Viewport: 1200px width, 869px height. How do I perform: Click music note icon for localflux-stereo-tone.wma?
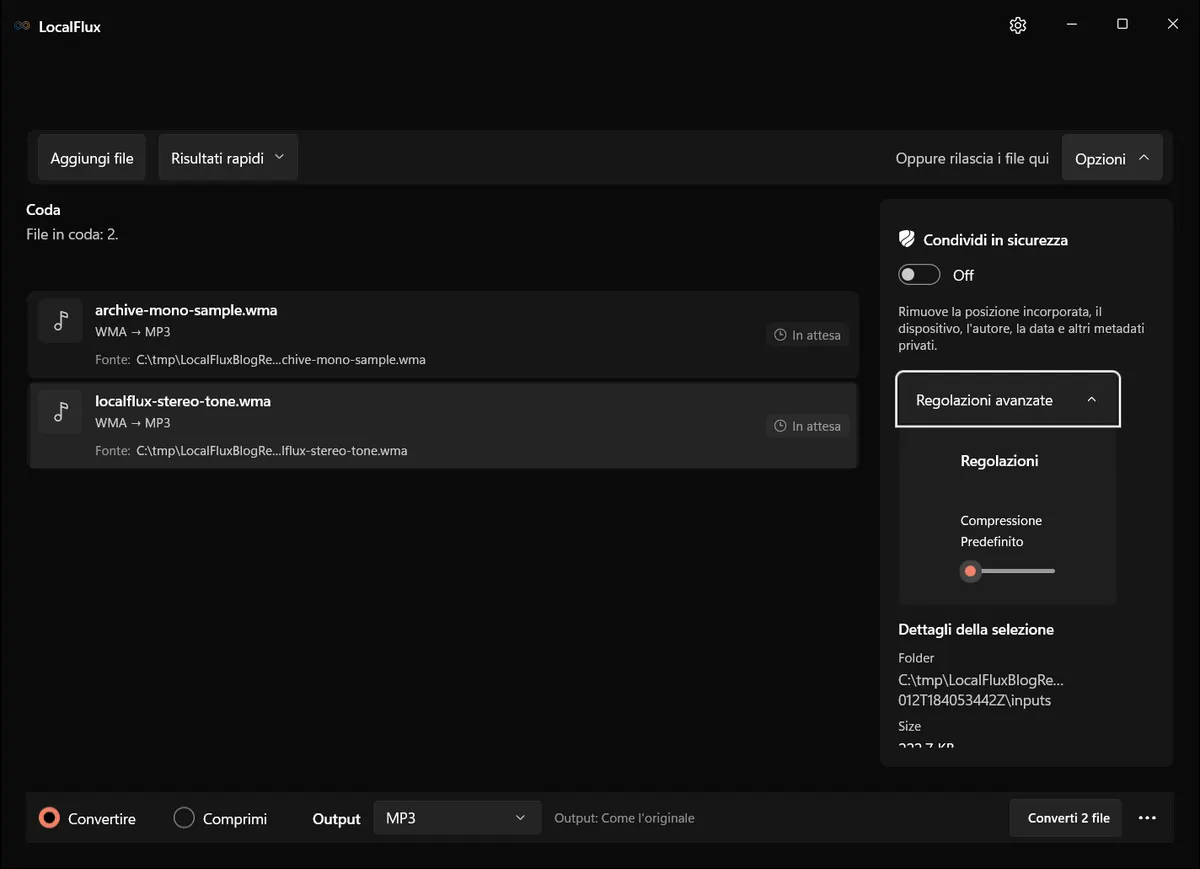[x=60, y=411]
